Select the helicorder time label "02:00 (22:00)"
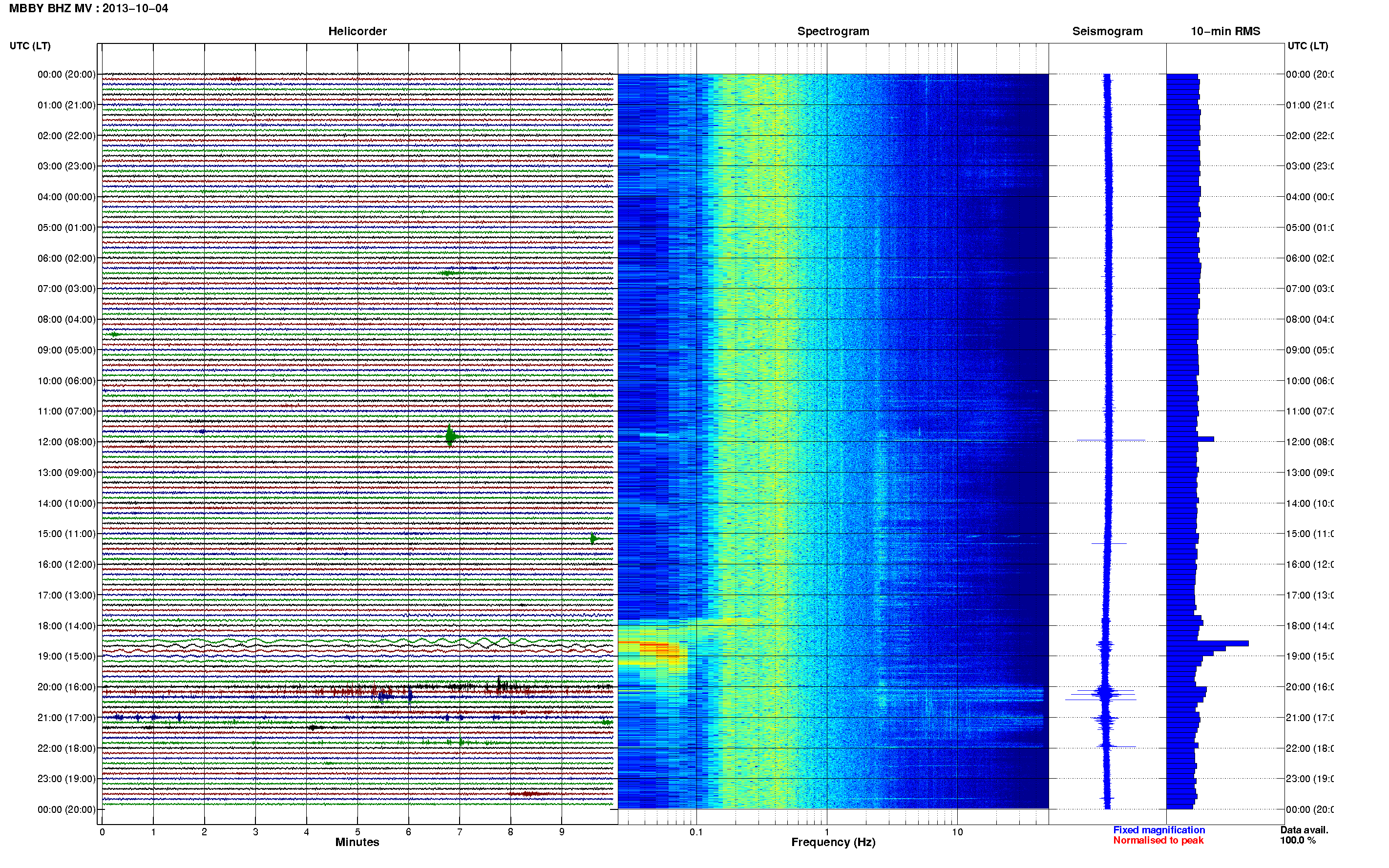 66,136
